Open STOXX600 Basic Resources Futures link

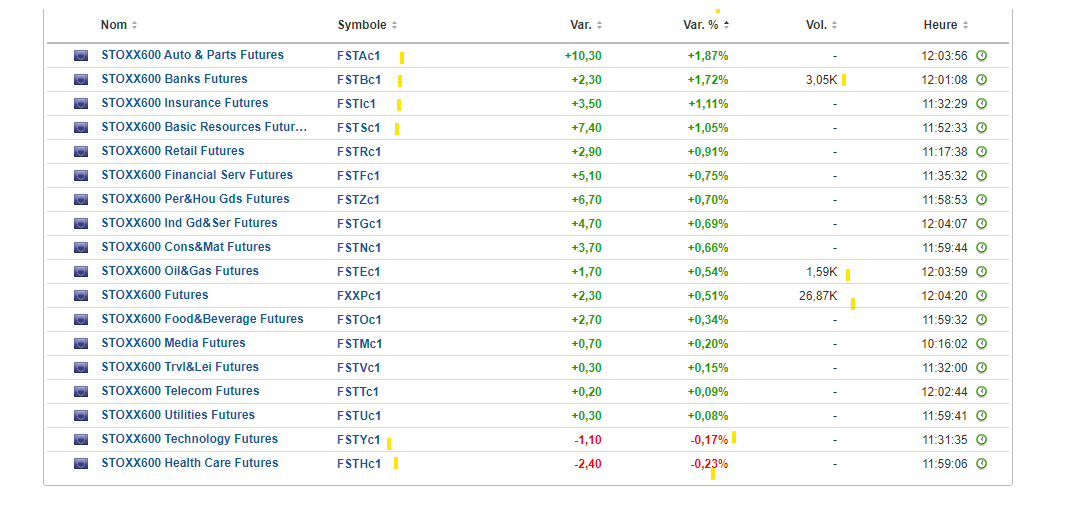point(204,127)
